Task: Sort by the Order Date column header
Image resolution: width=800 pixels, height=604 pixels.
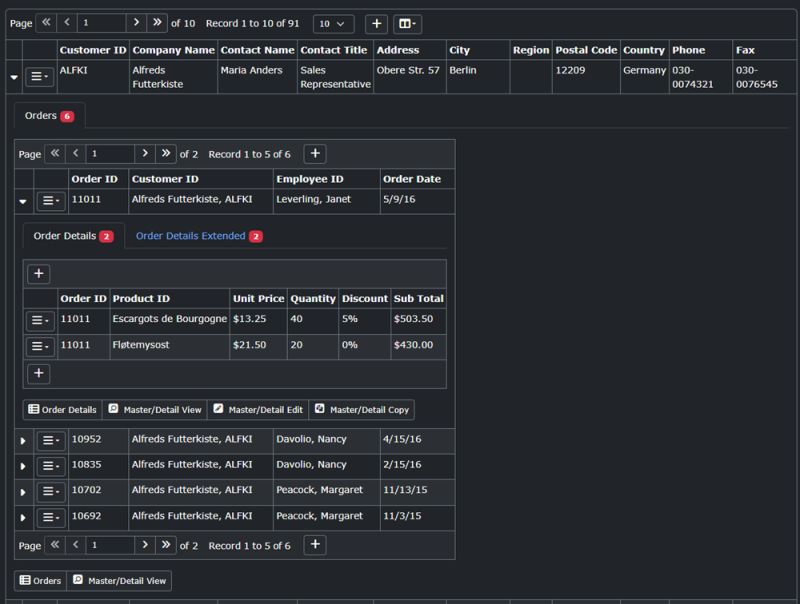Action: [412, 179]
